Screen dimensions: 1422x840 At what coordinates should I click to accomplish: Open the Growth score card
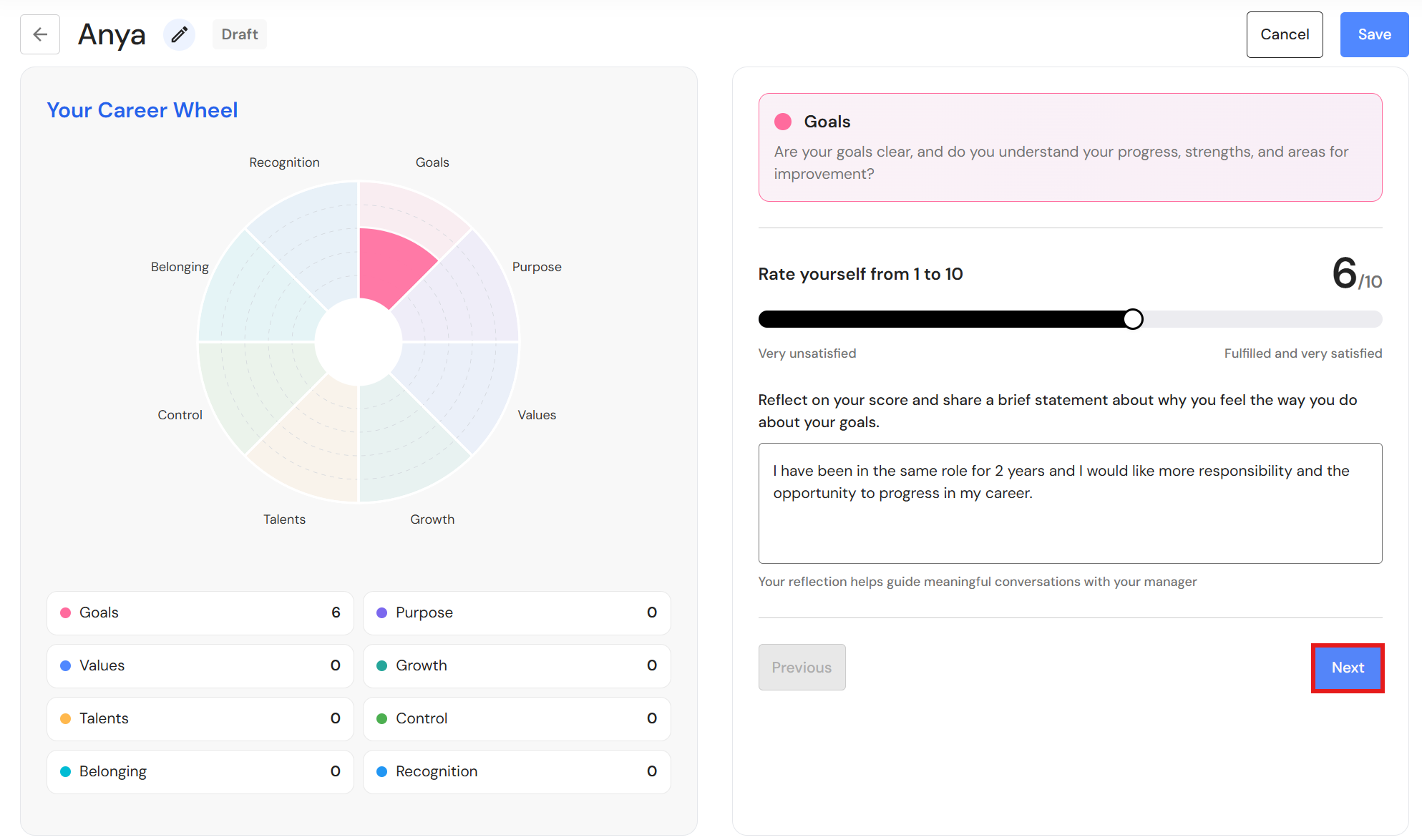coord(517,665)
